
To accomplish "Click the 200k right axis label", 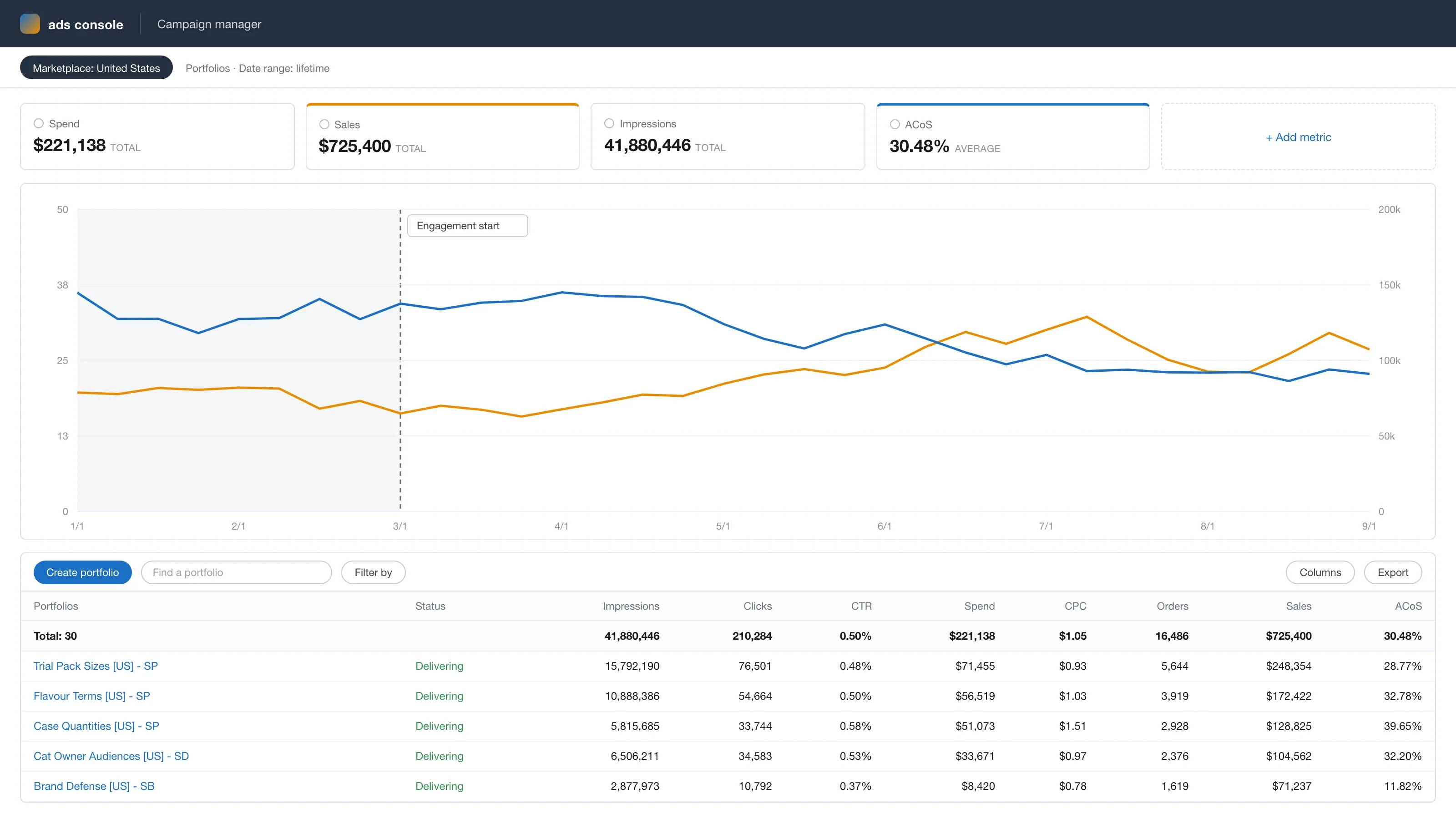I will click(x=1389, y=209).
